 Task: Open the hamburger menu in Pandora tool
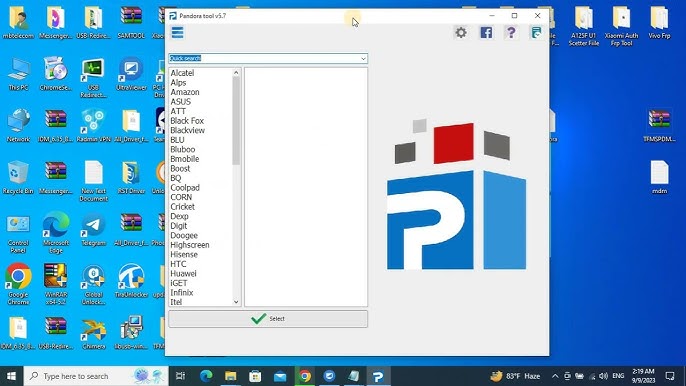(x=177, y=32)
